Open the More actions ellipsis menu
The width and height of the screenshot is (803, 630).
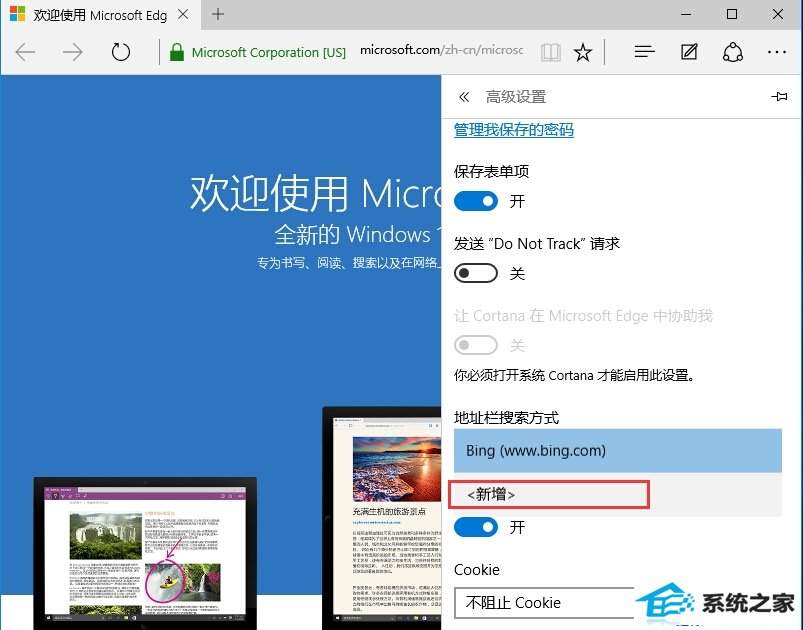pos(777,52)
